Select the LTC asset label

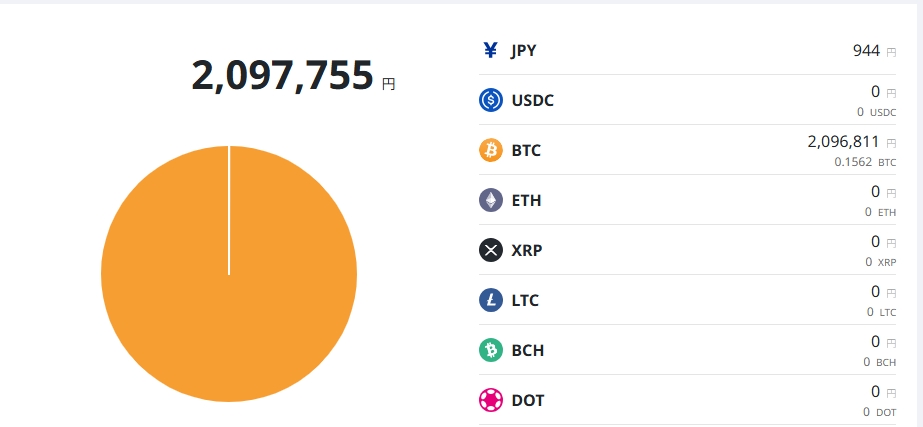525,301
